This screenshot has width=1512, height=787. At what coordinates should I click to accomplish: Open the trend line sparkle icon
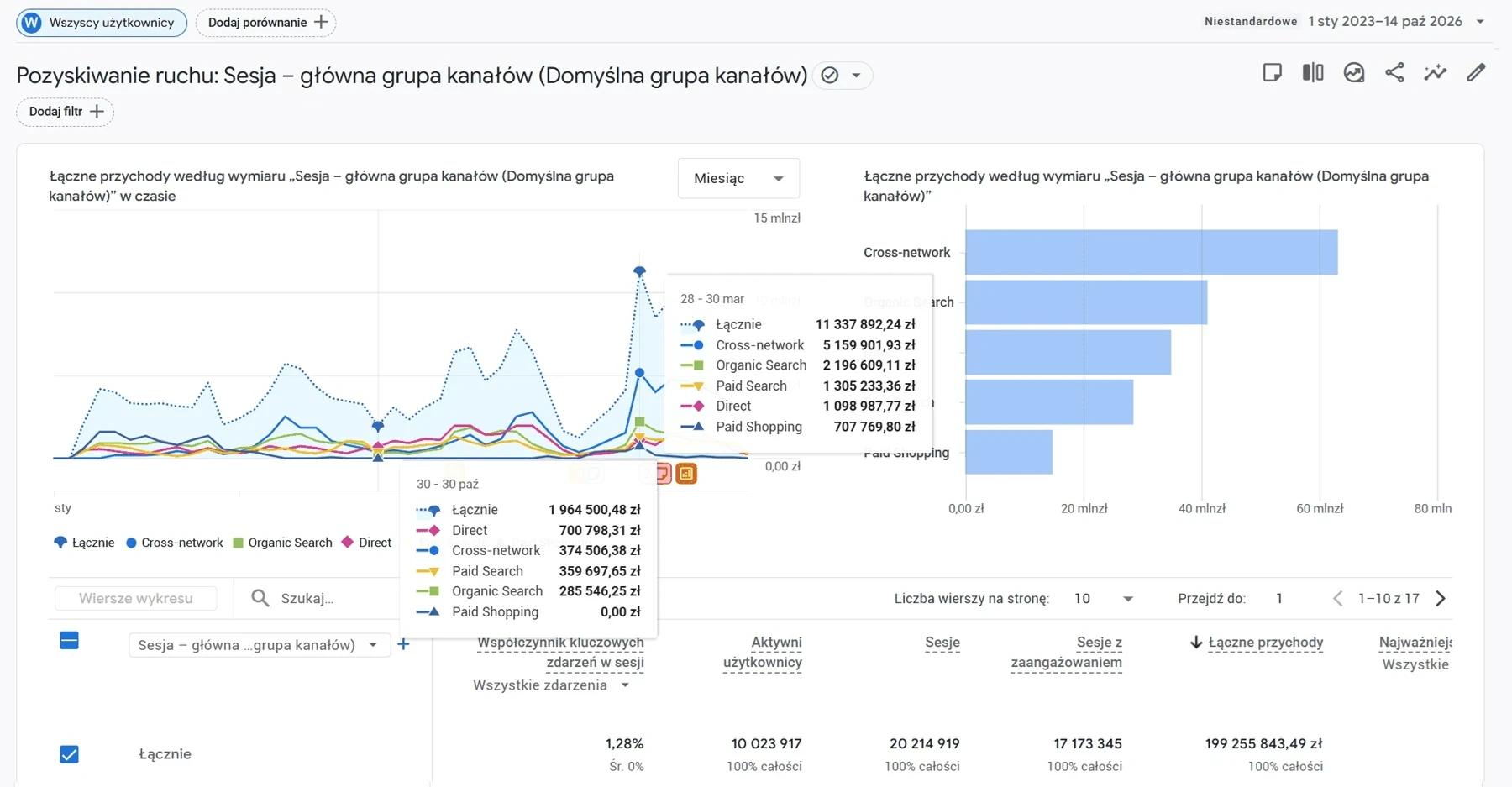pyautogui.click(x=1436, y=73)
